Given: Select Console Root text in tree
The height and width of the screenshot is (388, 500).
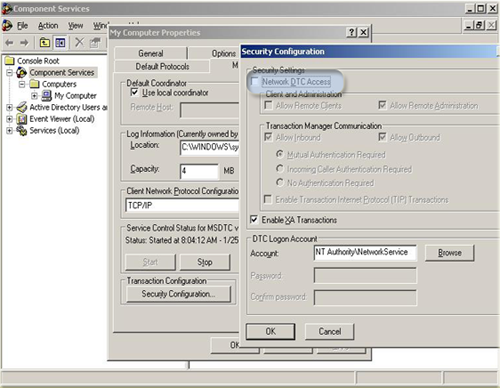Looking at the screenshot, I should tap(38, 61).
